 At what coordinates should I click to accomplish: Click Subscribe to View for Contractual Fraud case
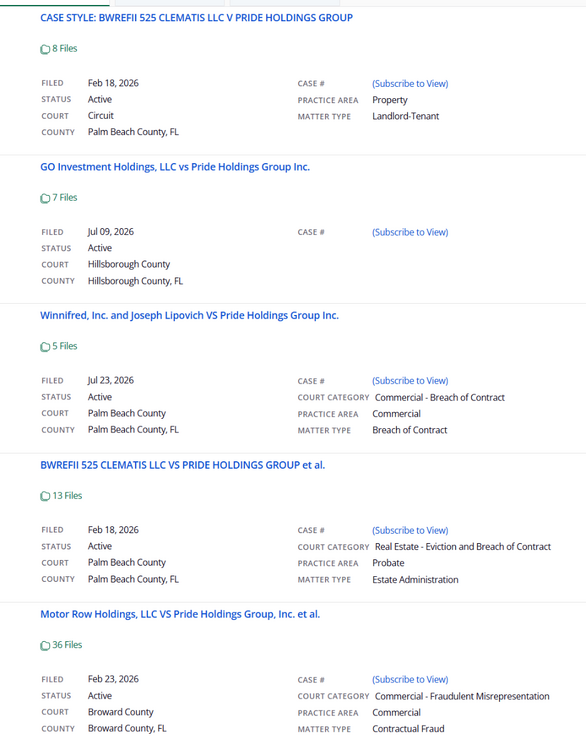tap(410, 680)
